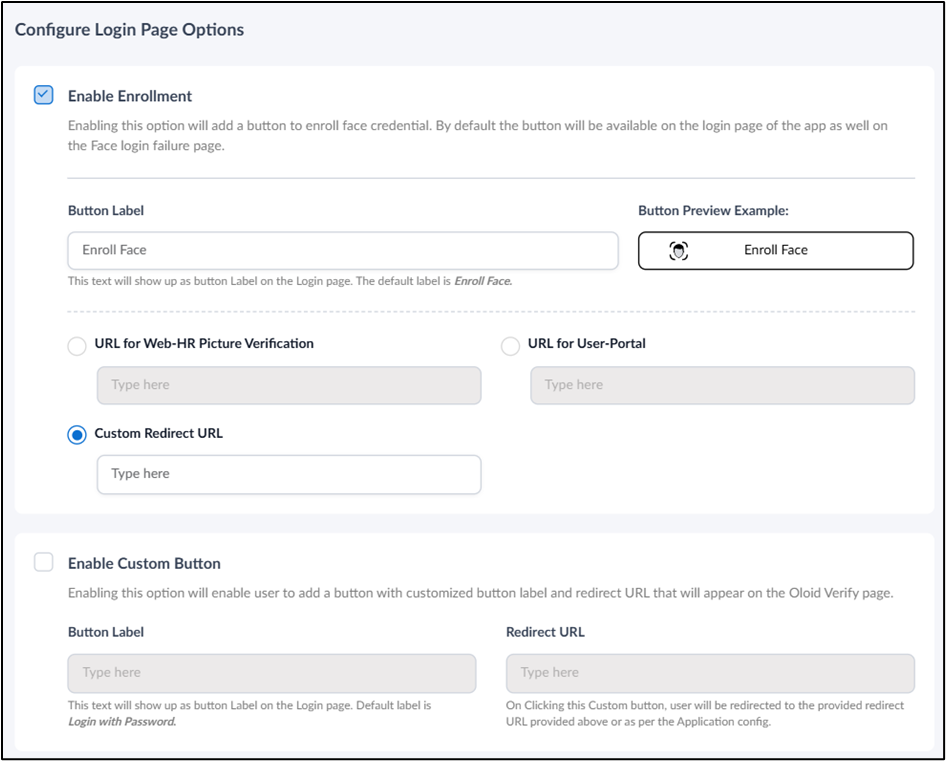Image resolution: width=946 pixels, height=761 pixels.
Task: Click the Button Preview Example label
Action: [x=713, y=211]
